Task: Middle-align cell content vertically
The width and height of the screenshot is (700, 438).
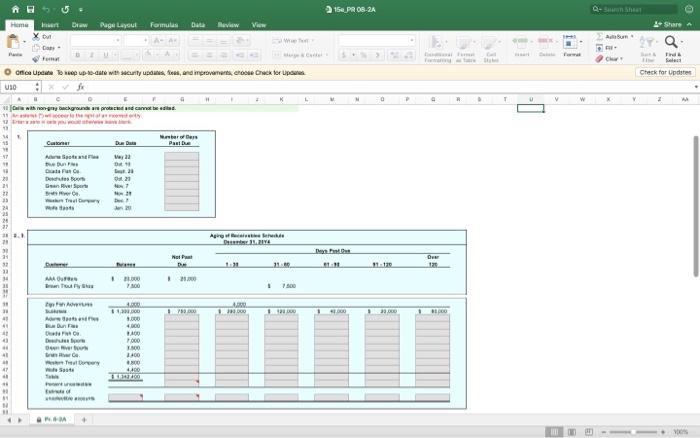Action: tap(209, 41)
